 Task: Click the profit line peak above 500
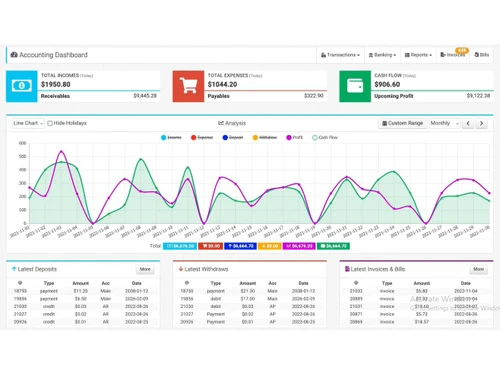pos(61,152)
